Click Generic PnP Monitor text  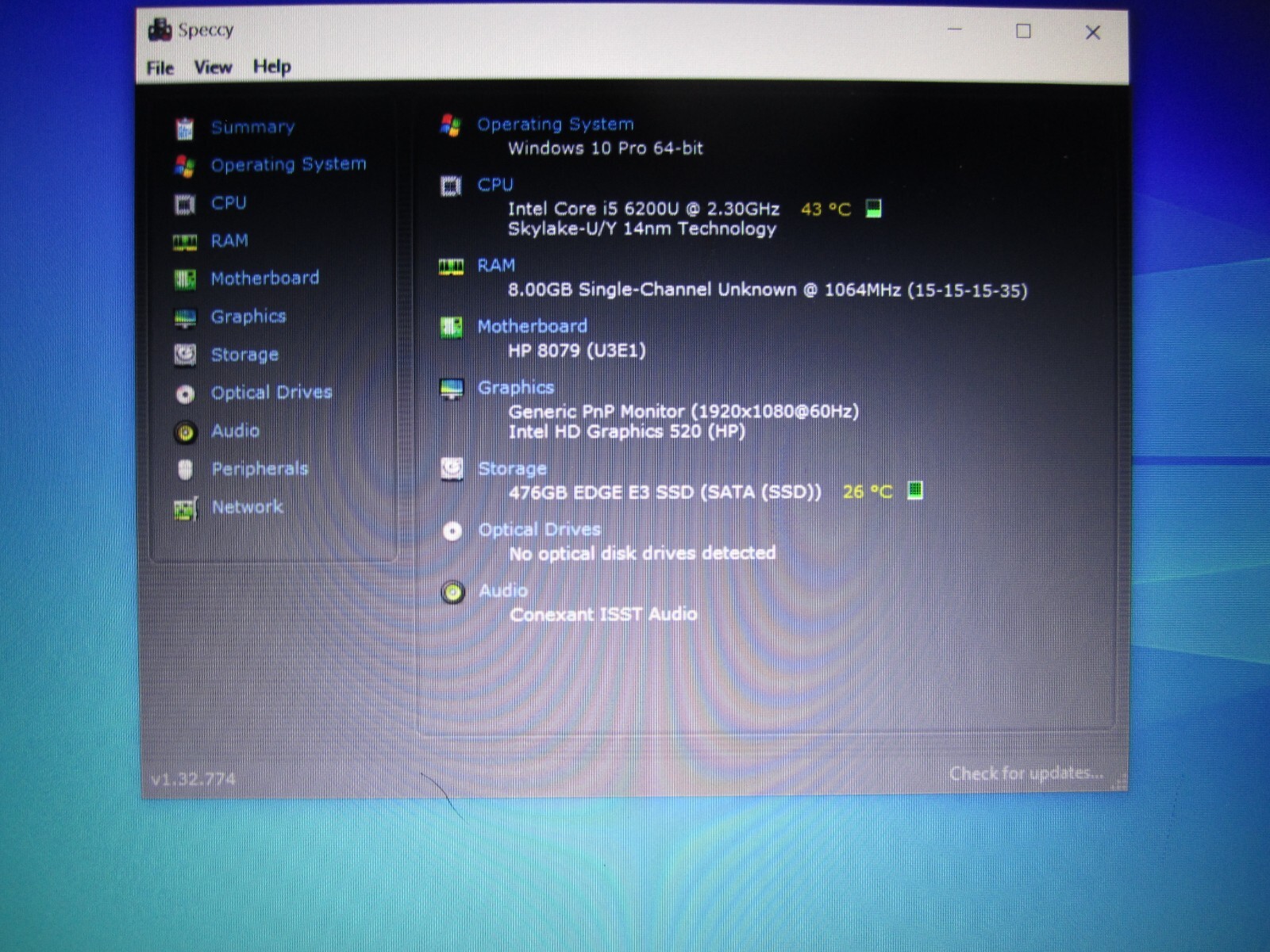[683, 411]
